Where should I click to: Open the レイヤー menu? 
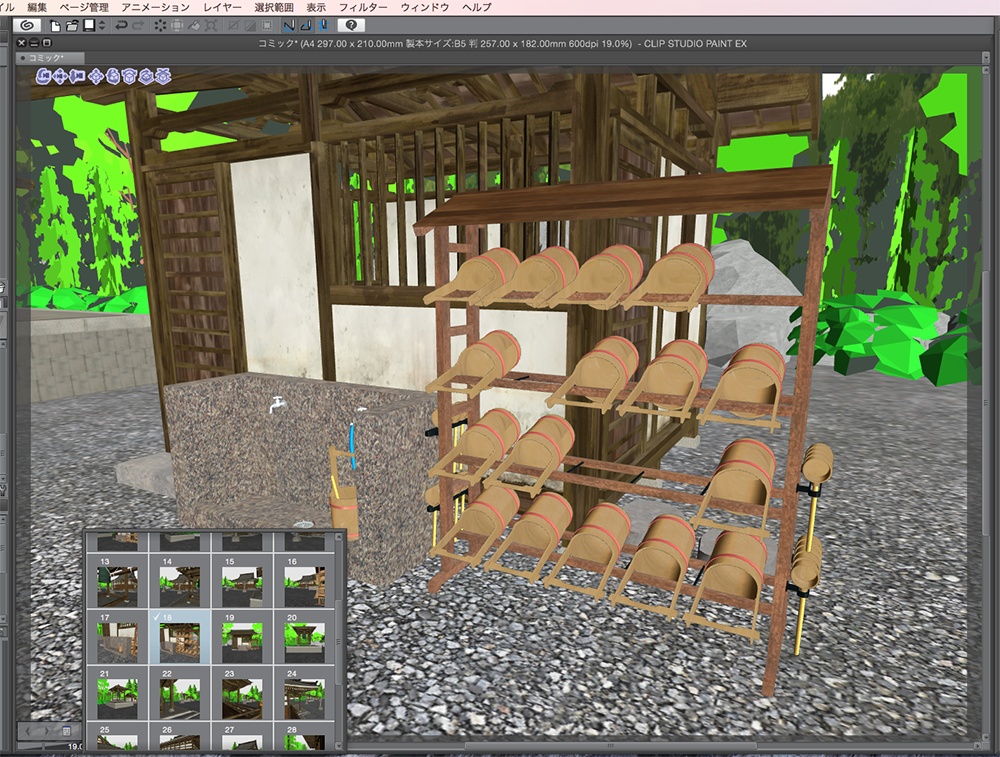click(222, 7)
